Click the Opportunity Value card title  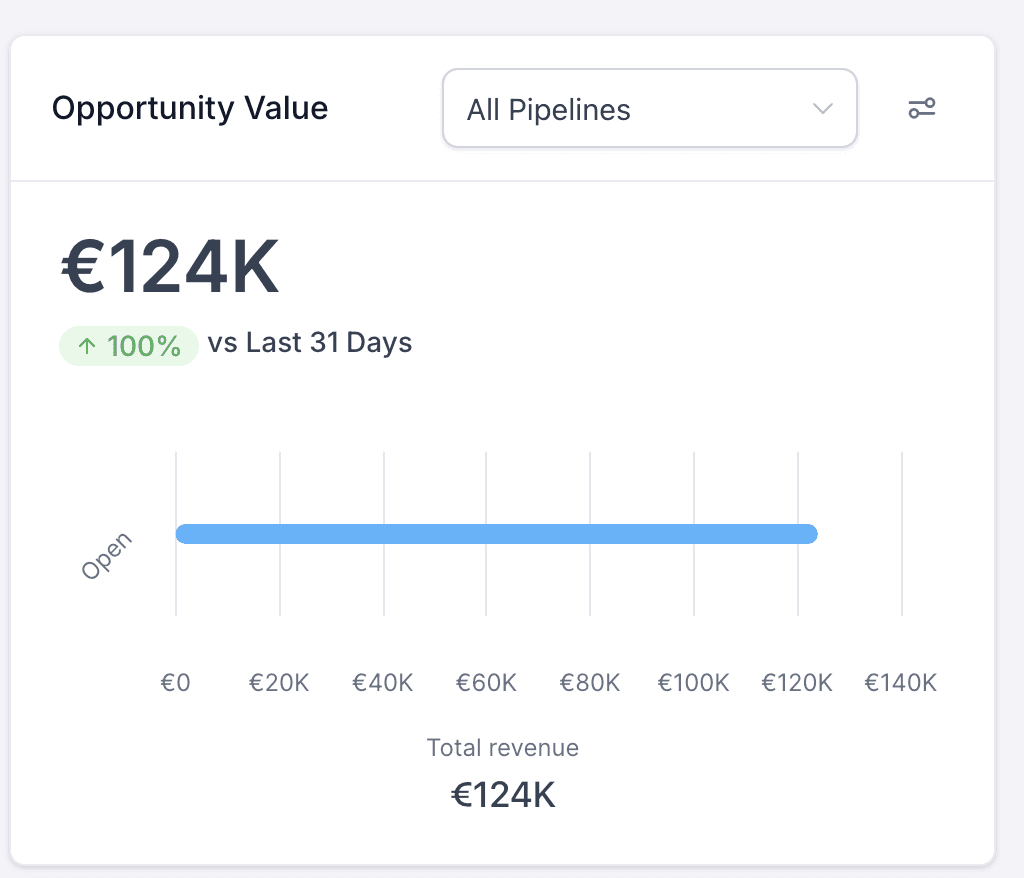190,108
